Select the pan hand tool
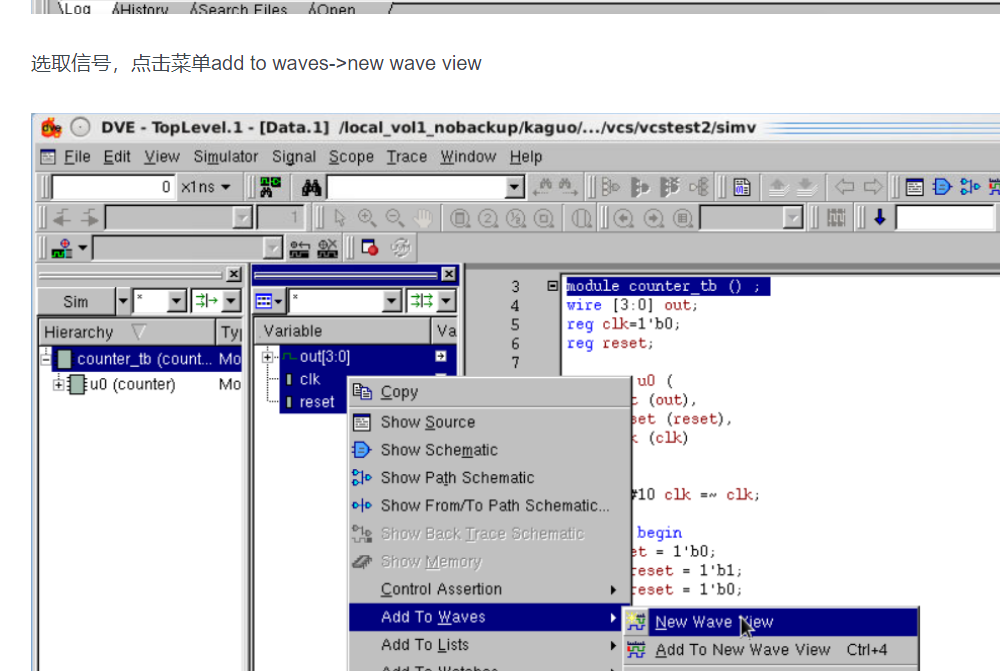1000x671 pixels. pos(423,216)
